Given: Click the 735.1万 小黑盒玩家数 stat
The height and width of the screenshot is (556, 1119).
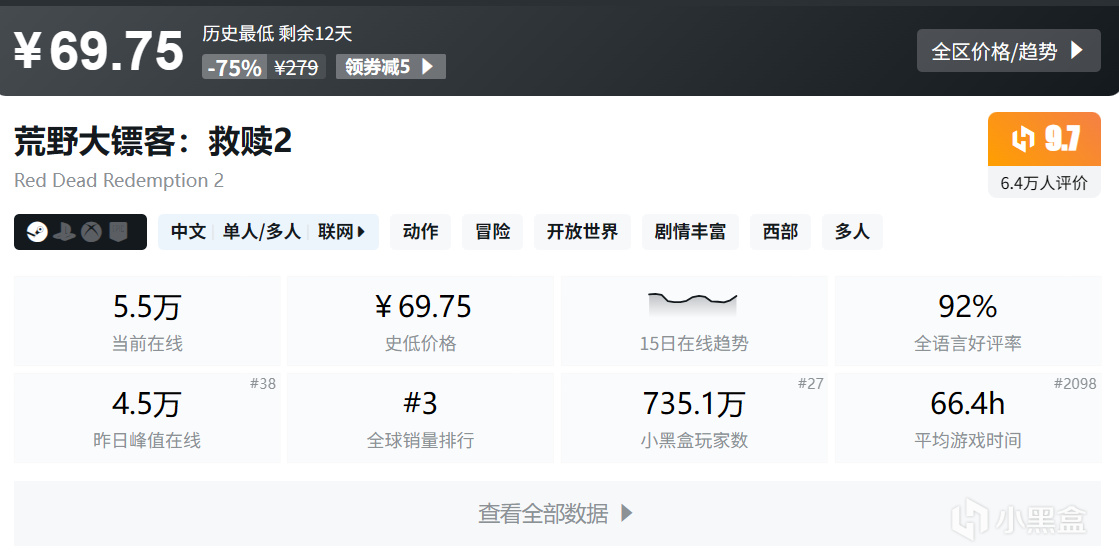Looking at the screenshot, I should point(694,418).
